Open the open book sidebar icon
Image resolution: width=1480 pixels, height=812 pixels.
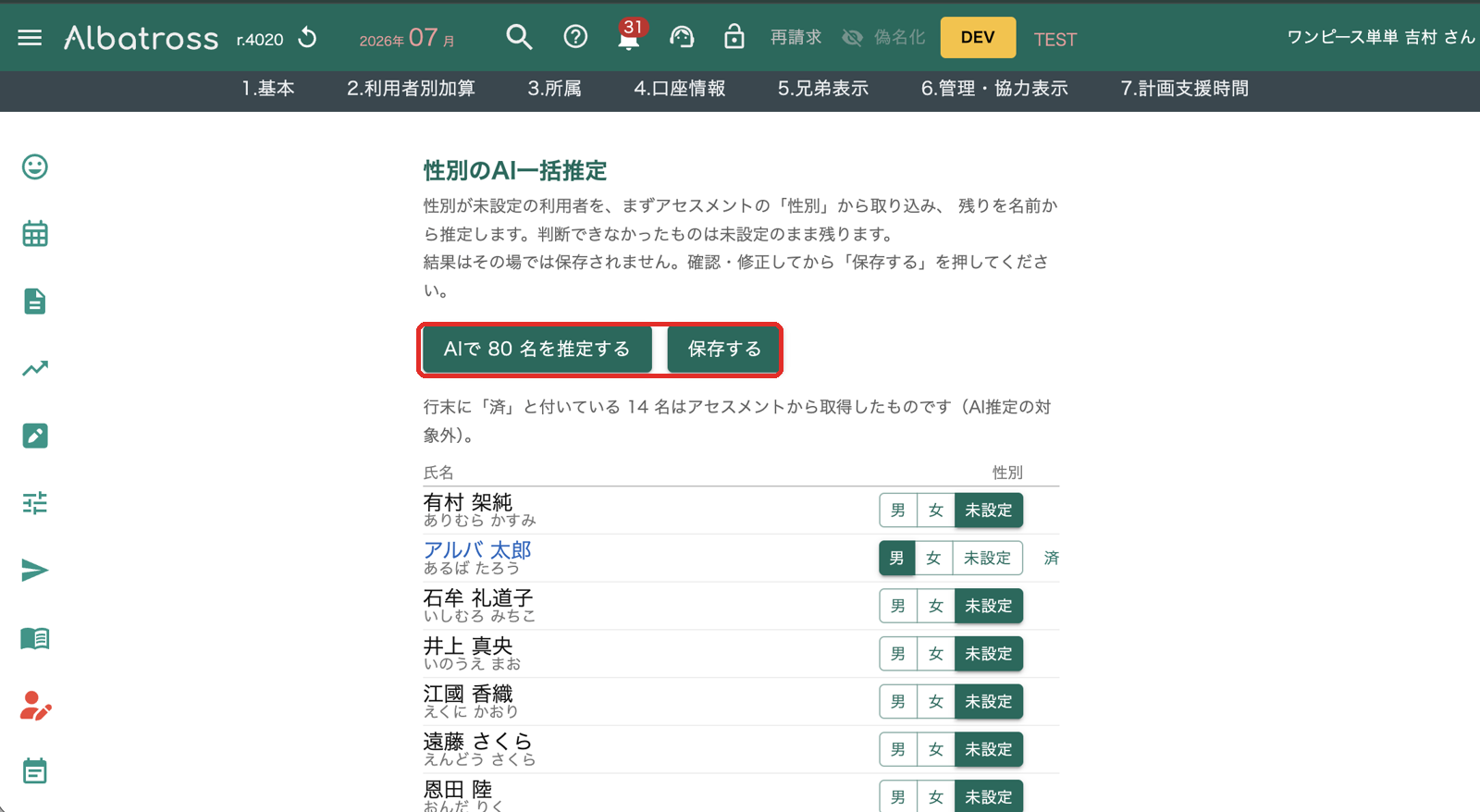point(35,638)
